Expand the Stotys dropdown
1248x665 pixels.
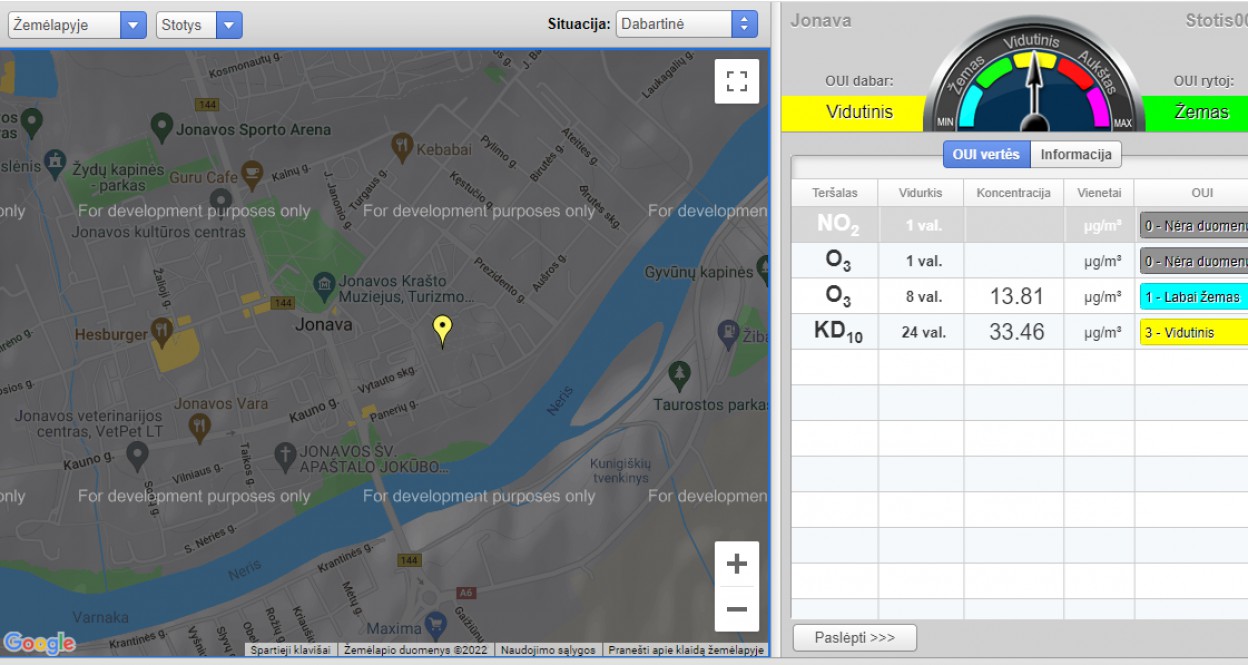199,25
